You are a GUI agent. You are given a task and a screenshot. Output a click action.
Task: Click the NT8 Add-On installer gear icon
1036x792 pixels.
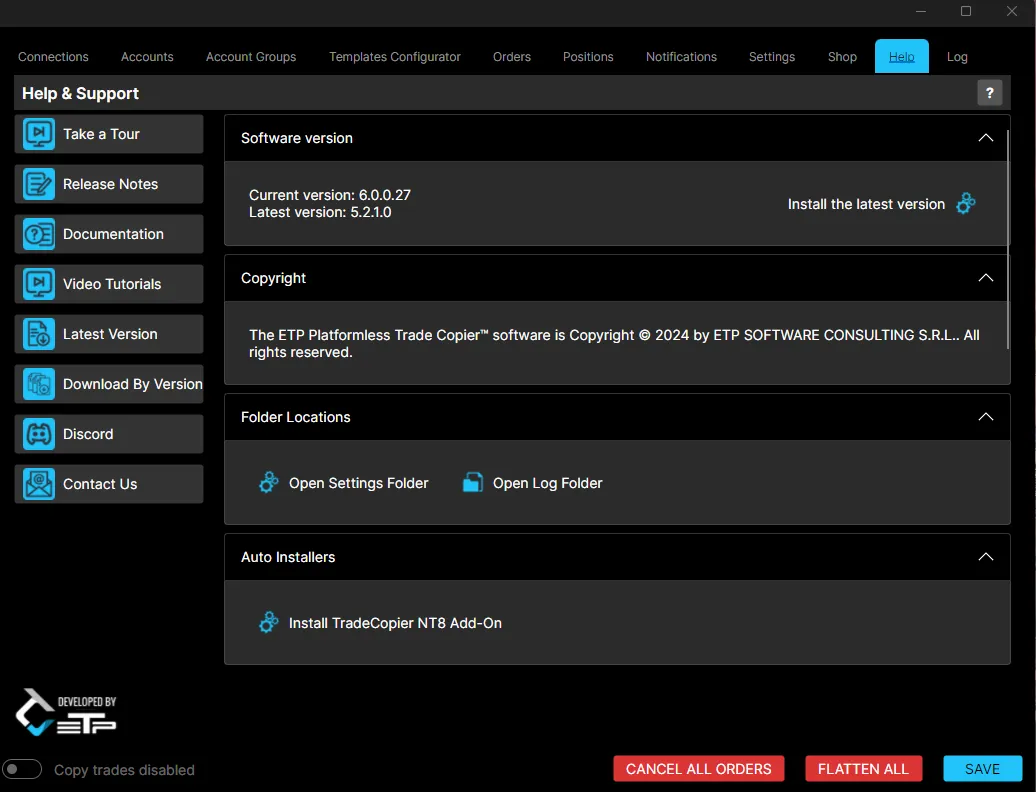(268, 622)
